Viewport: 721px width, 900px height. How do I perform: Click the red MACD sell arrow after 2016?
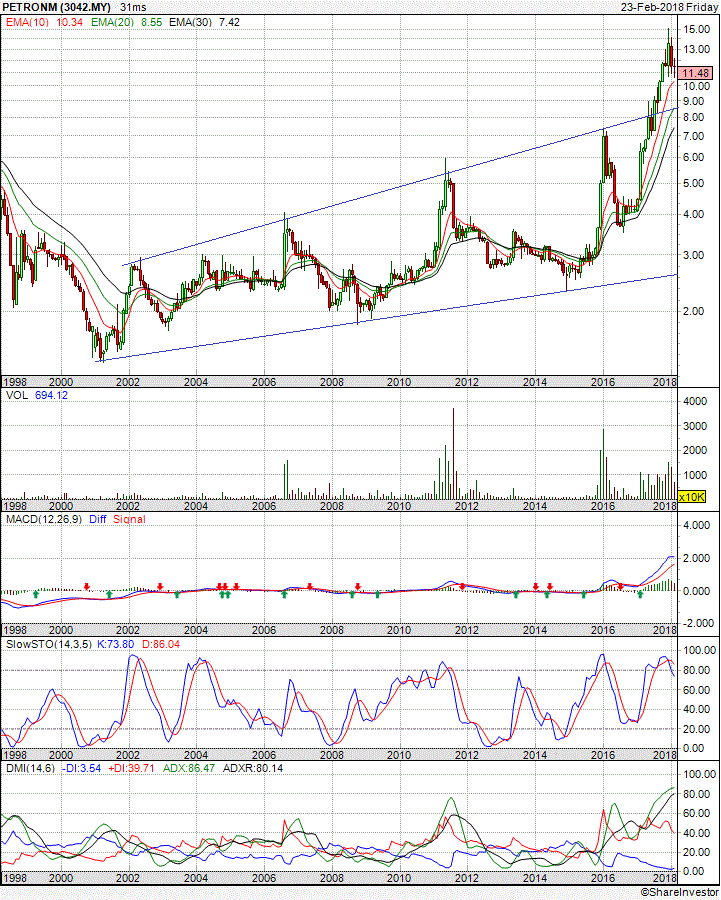pyautogui.click(x=621, y=587)
